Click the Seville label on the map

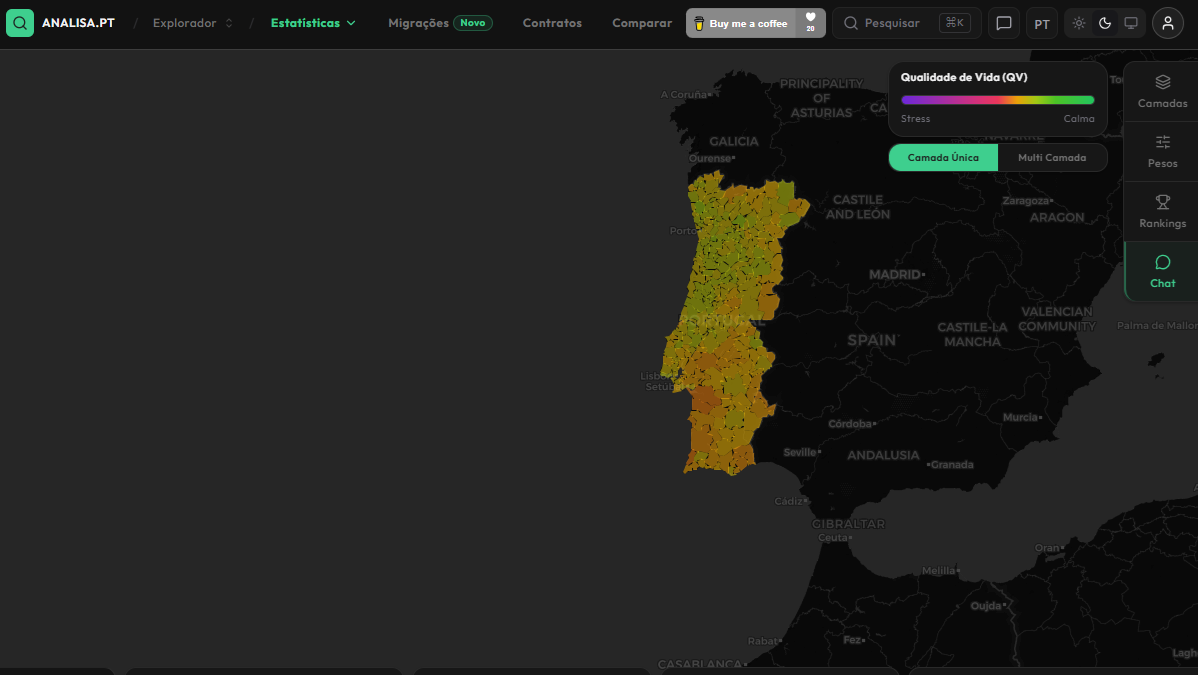point(799,453)
